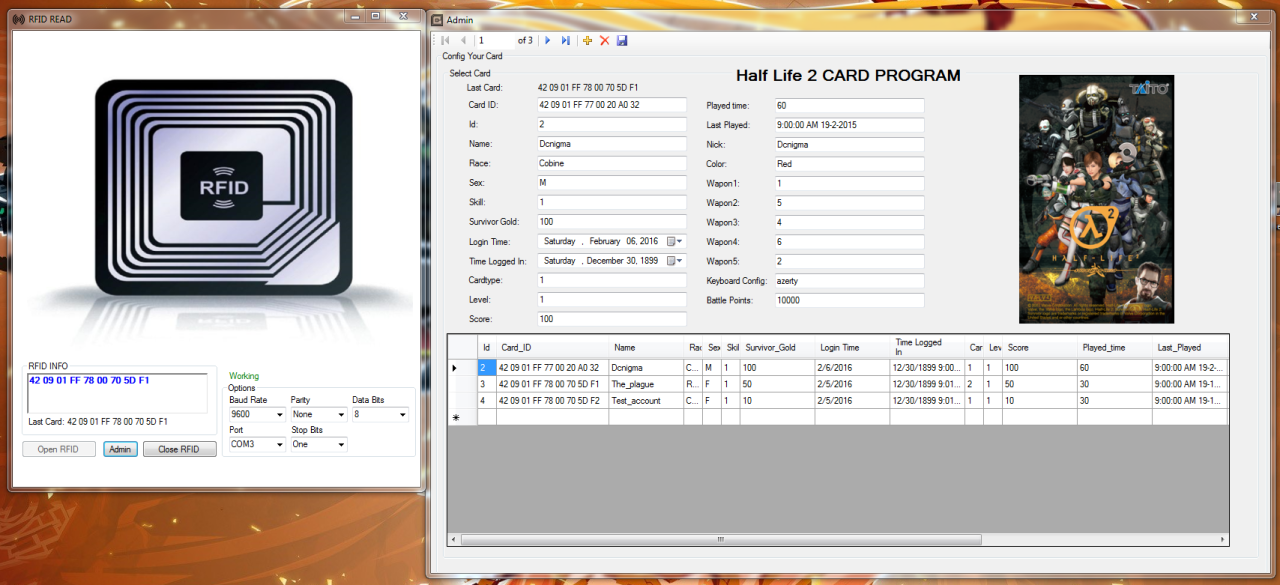This screenshot has height=585, width=1280.
Task: Click the Survivor_Gold column header
Action: (x=777, y=347)
